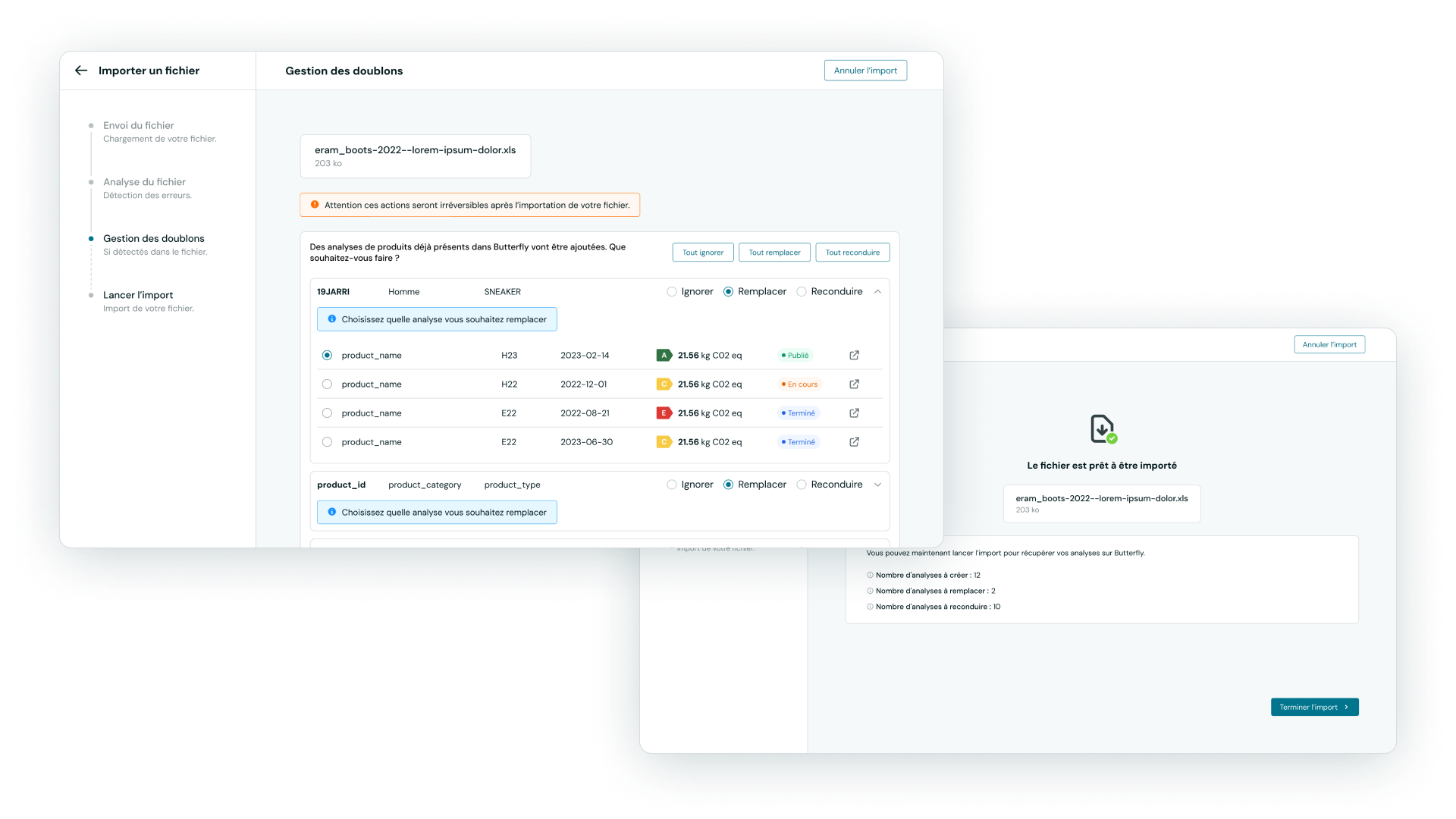Open external link for the H23 analysis
Image resolution: width=1456 pixels, height=819 pixels.
(854, 355)
